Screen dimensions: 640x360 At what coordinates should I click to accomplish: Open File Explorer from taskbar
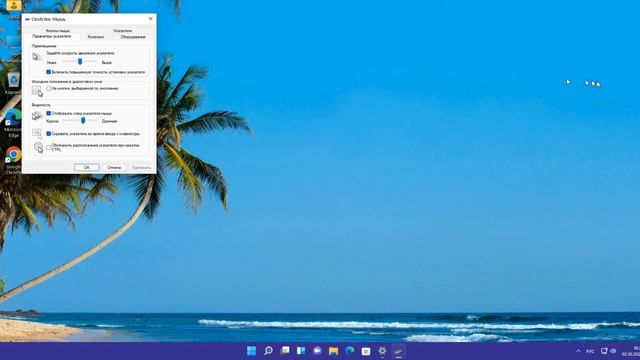click(x=333, y=351)
